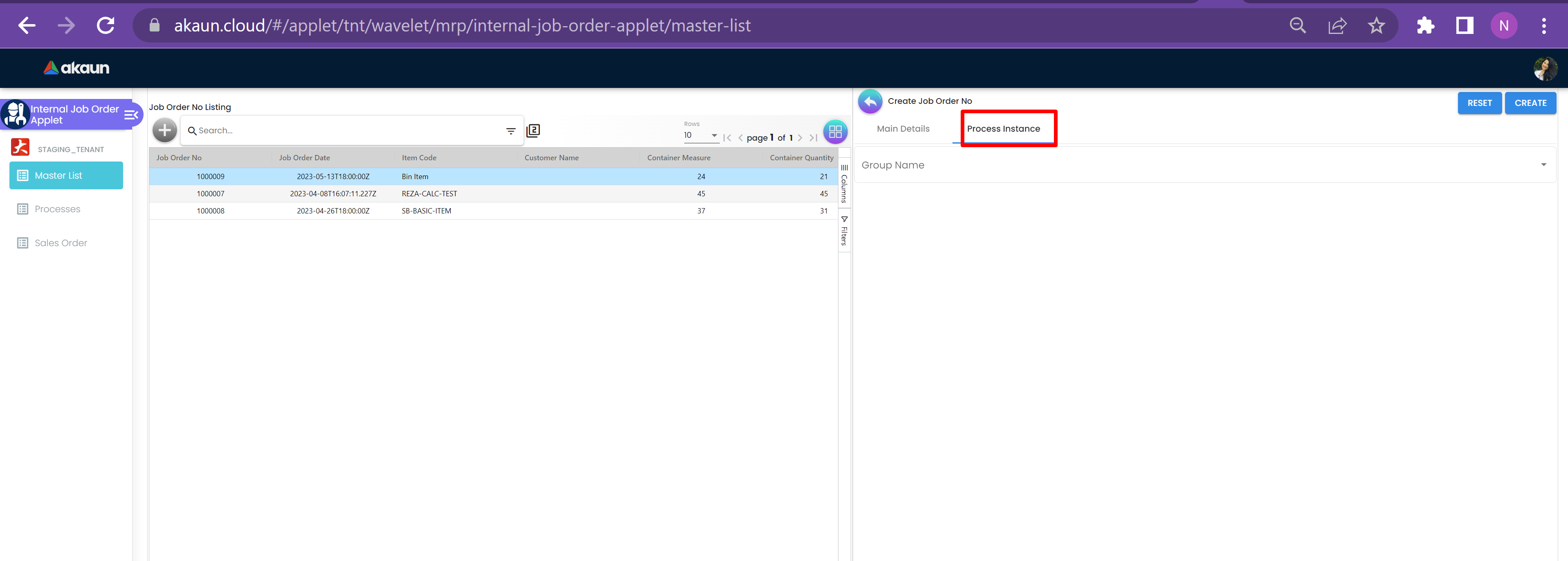Go to next page arrow
This screenshot has width=1568, height=561.
pyautogui.click(x=800, y=138)
